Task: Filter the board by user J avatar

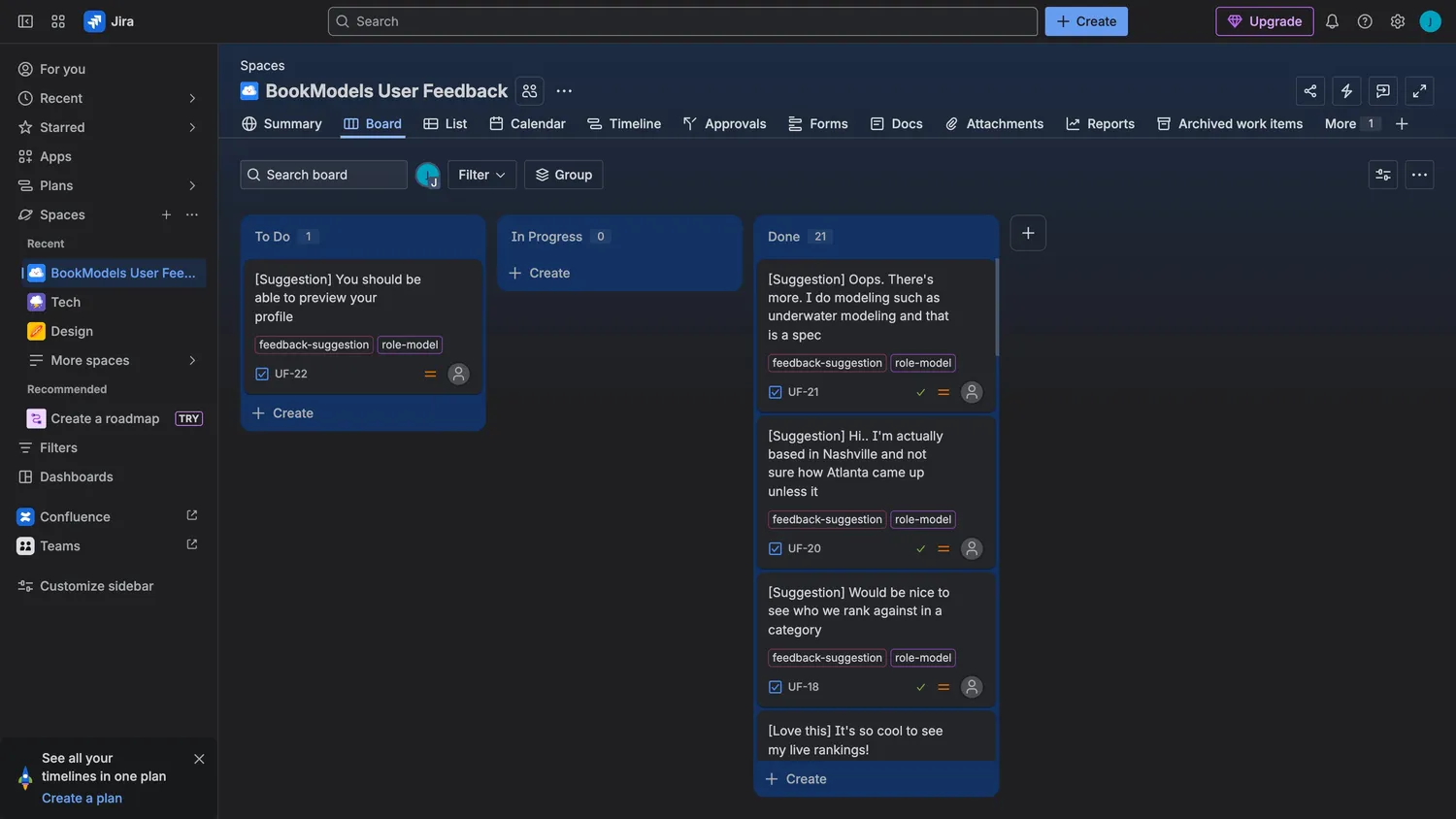Action: tap(428, 175)
